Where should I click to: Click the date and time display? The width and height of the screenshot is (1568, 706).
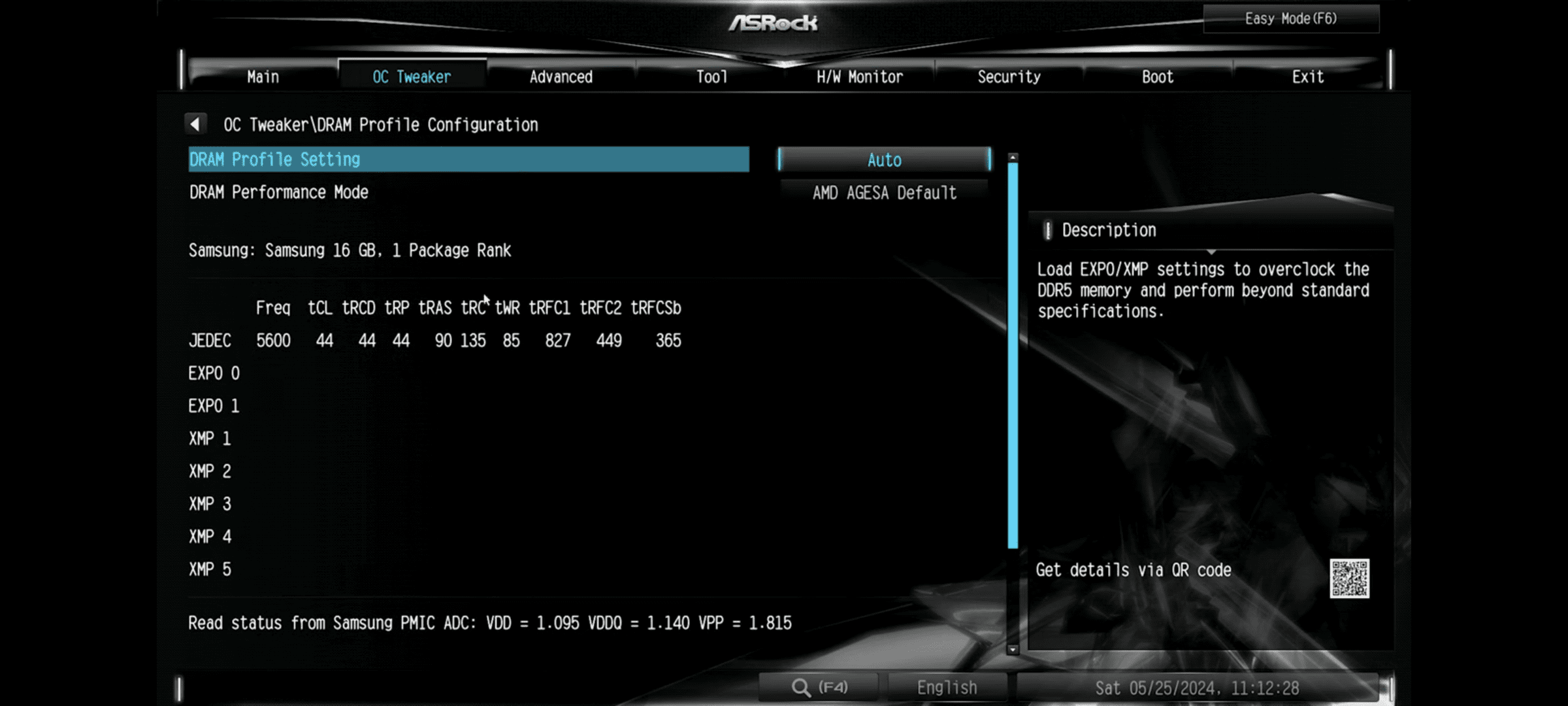[1197, 688]
